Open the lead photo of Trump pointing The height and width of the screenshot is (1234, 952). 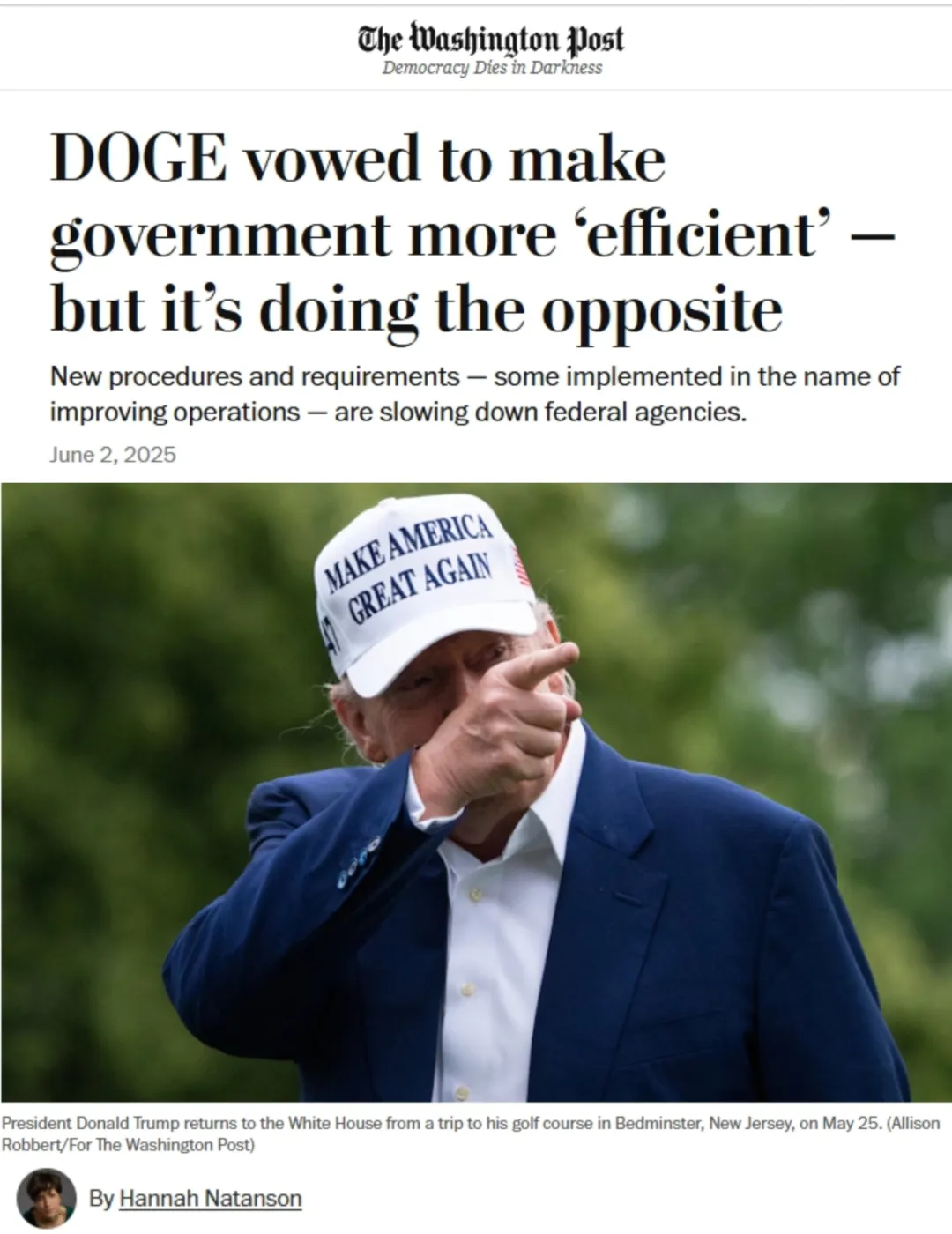tap(476, 792)
